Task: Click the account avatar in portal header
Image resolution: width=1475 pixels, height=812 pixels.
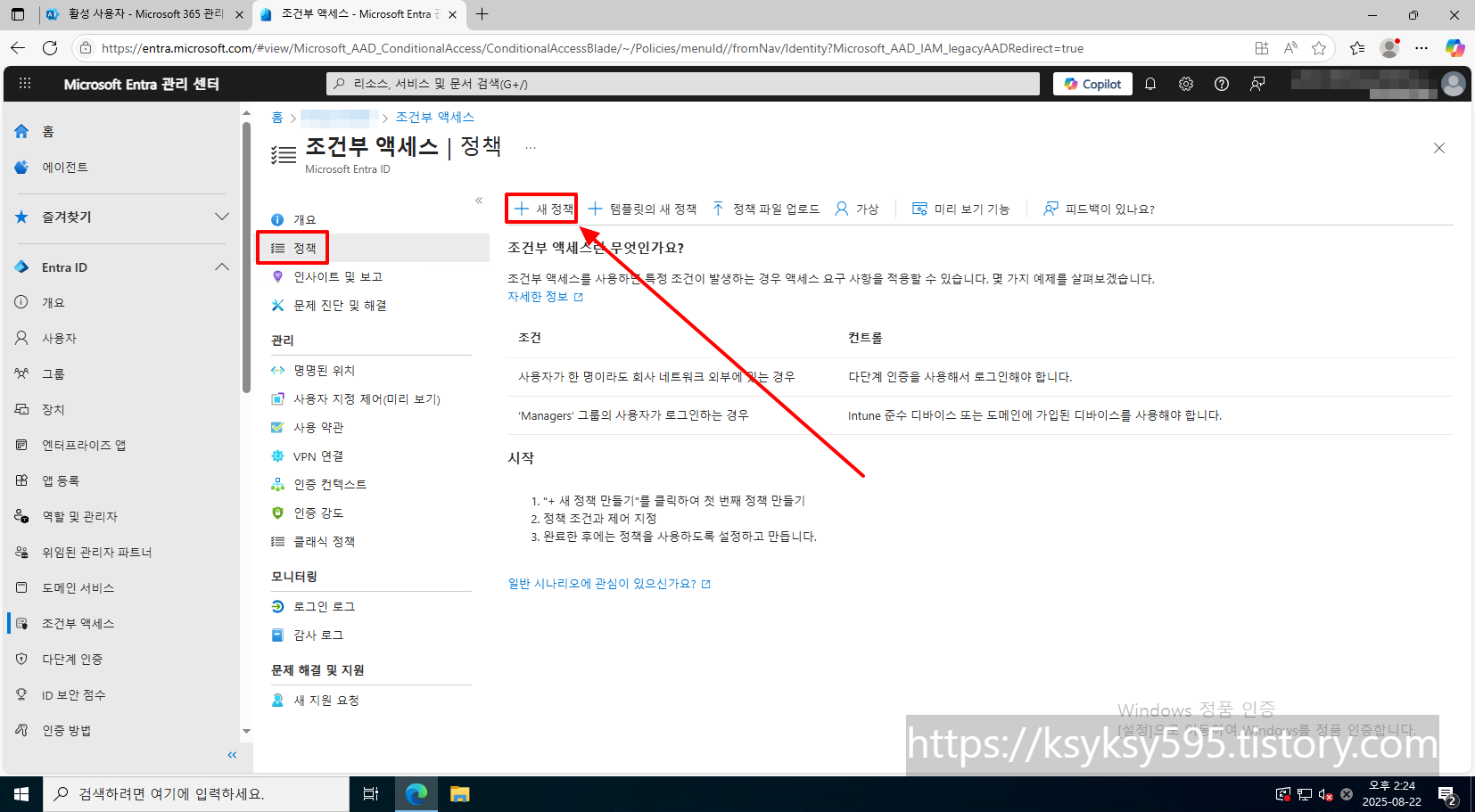Action: point(1454,84)
